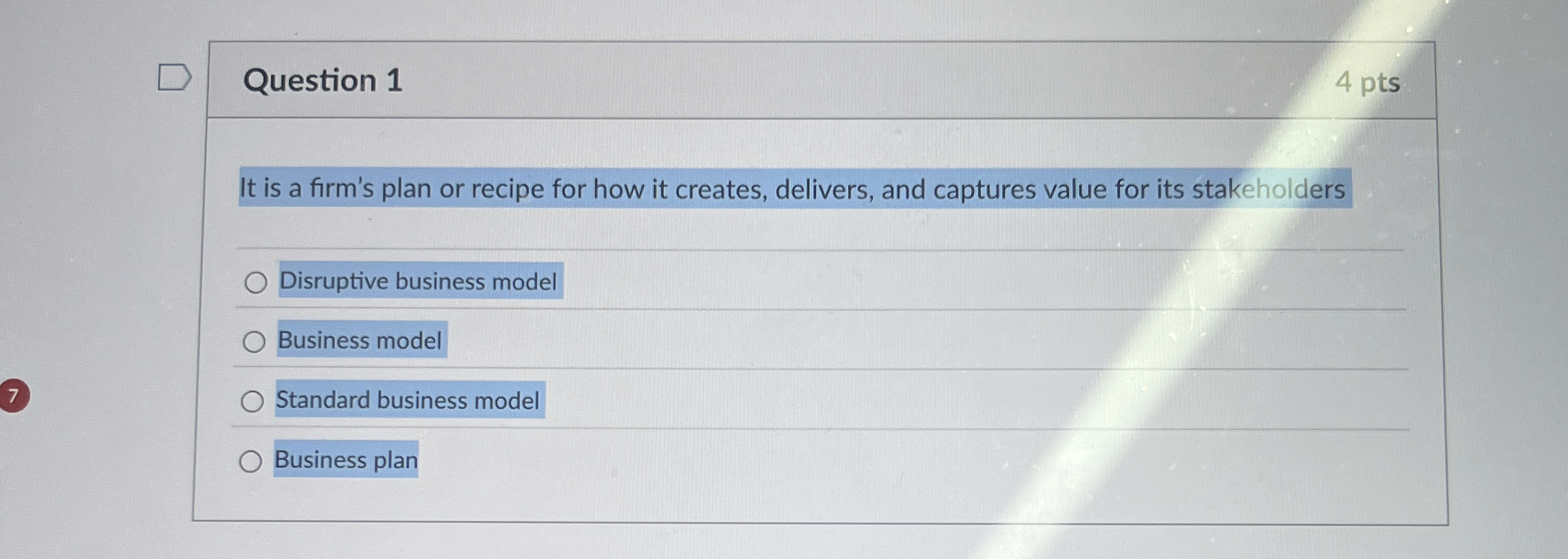
Task: Click the 'Standard business model' answer label
Action: pyautogui.click(x=408, y=400)
